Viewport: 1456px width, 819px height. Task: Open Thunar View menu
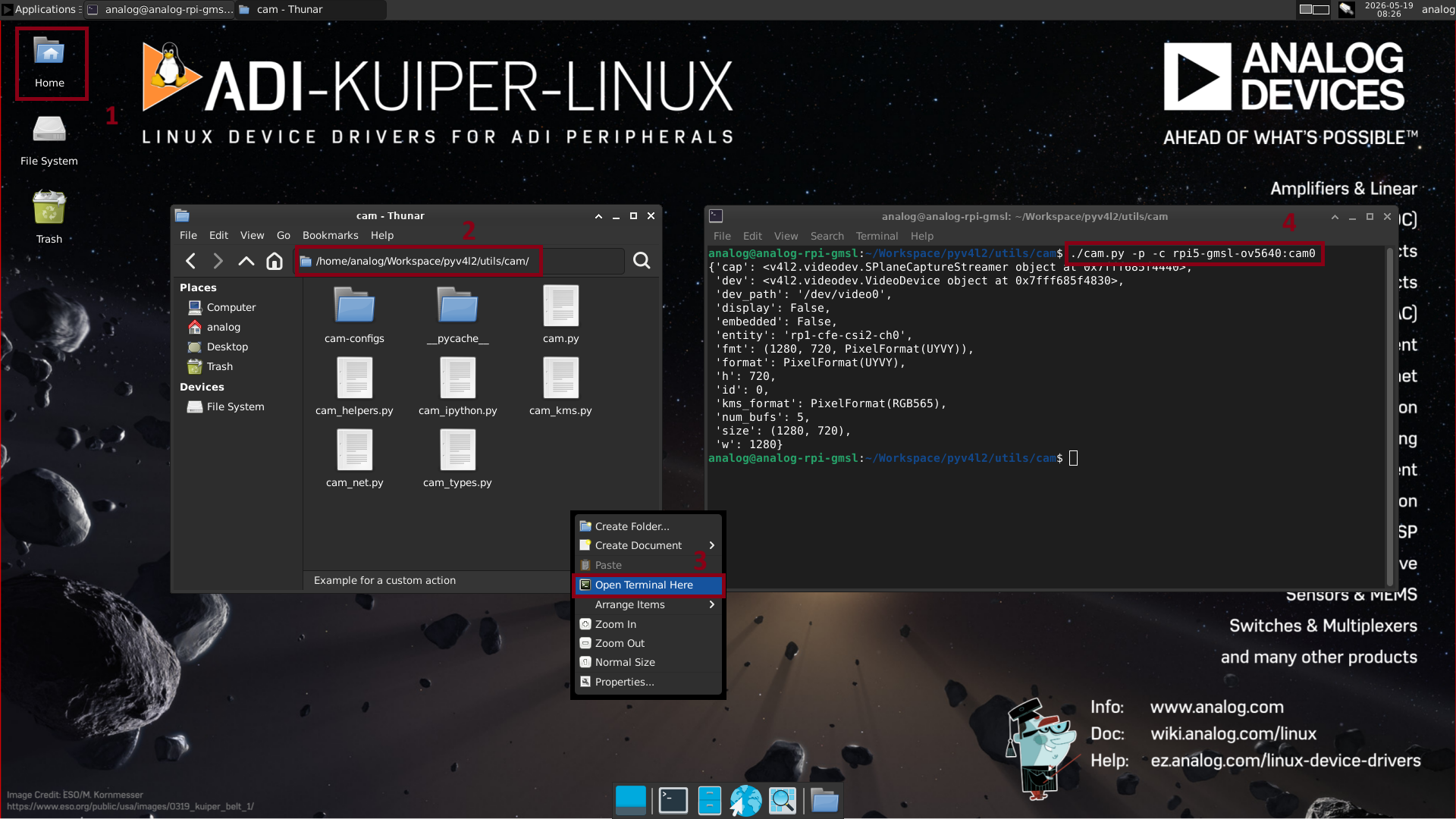coord(252,235)
